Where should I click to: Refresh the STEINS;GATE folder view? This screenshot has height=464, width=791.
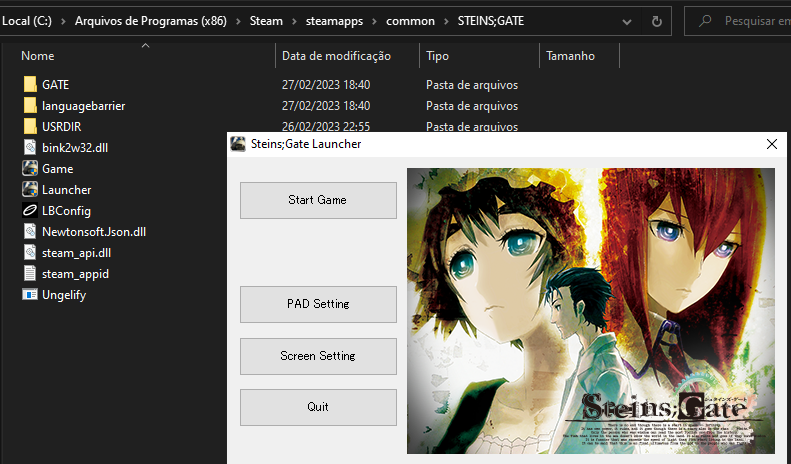[x=656, y=21]
